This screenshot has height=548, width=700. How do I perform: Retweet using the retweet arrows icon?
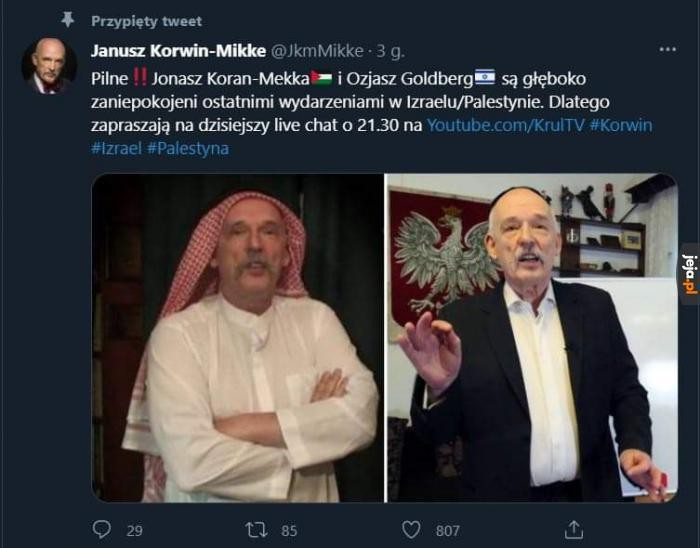pyautogui.click(x=256, y=530)
